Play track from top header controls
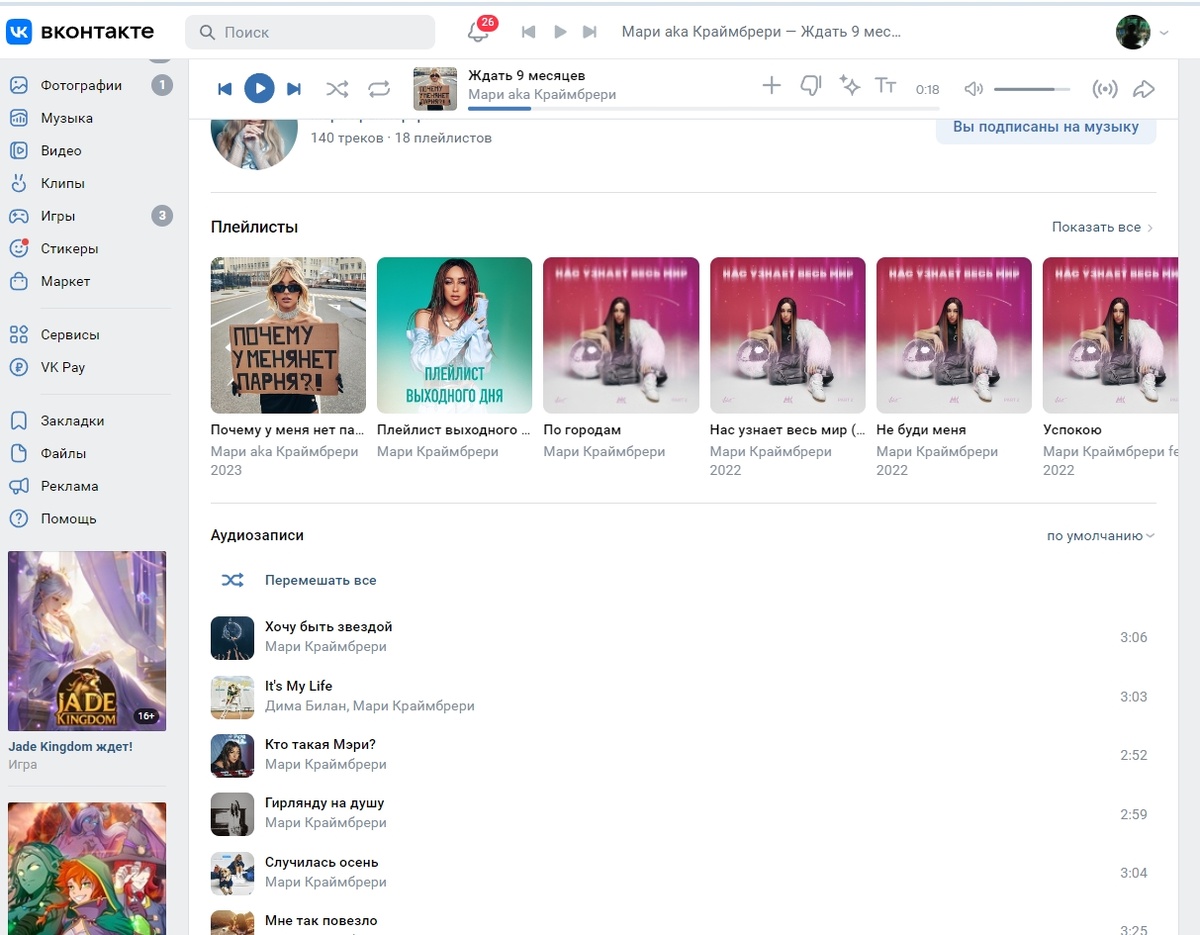 (560, 32)
